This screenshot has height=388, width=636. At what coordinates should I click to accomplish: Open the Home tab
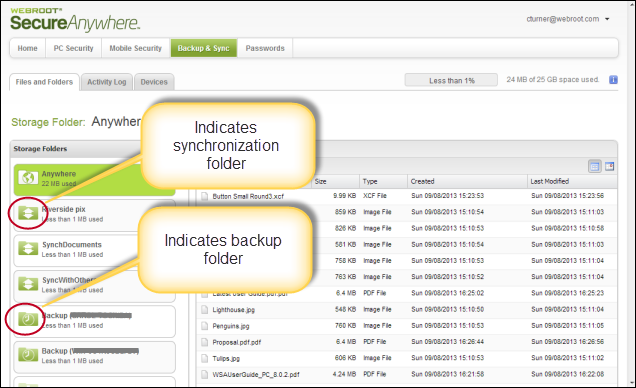(x=28, y=48)
